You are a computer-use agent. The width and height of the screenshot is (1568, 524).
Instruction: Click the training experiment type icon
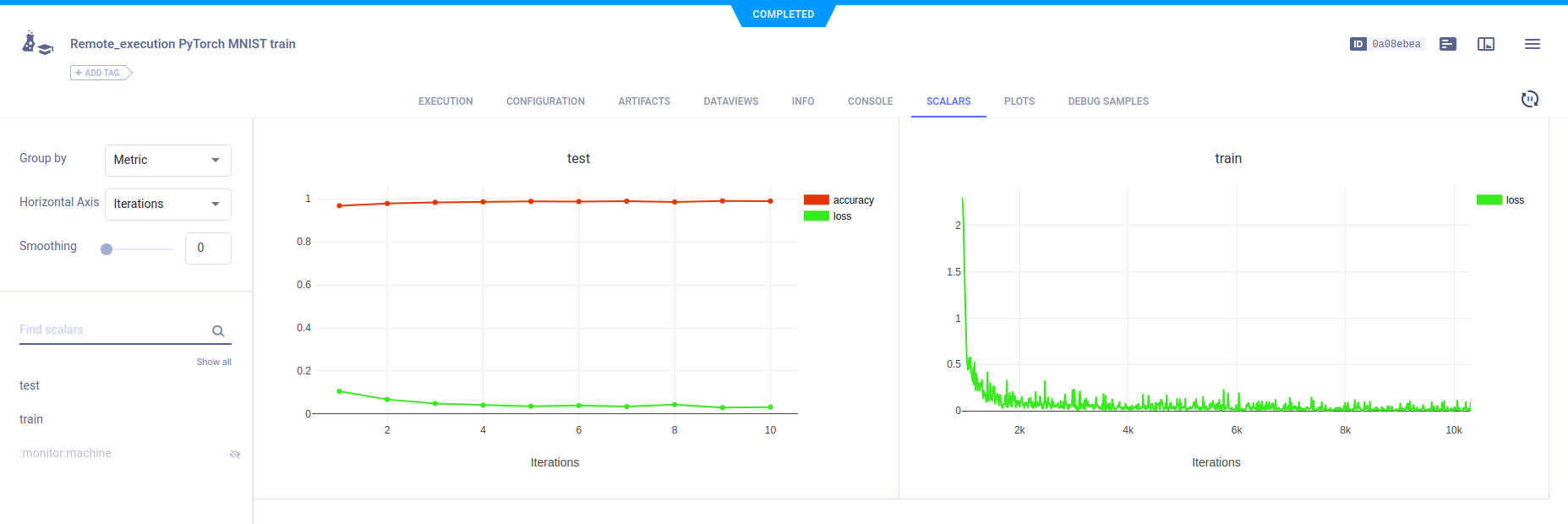[36, 44]
